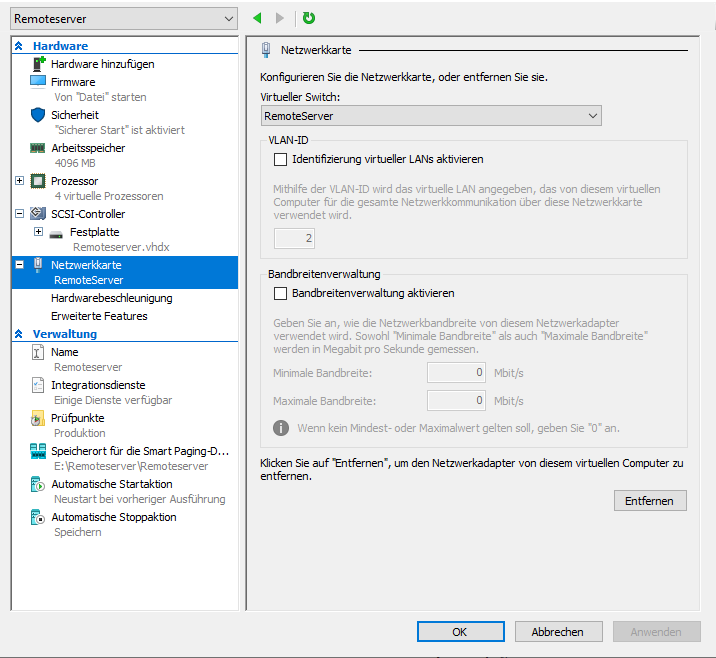Collapse the Verwaltung section chevron
The image size is (716, 658).
click(19, 334)
